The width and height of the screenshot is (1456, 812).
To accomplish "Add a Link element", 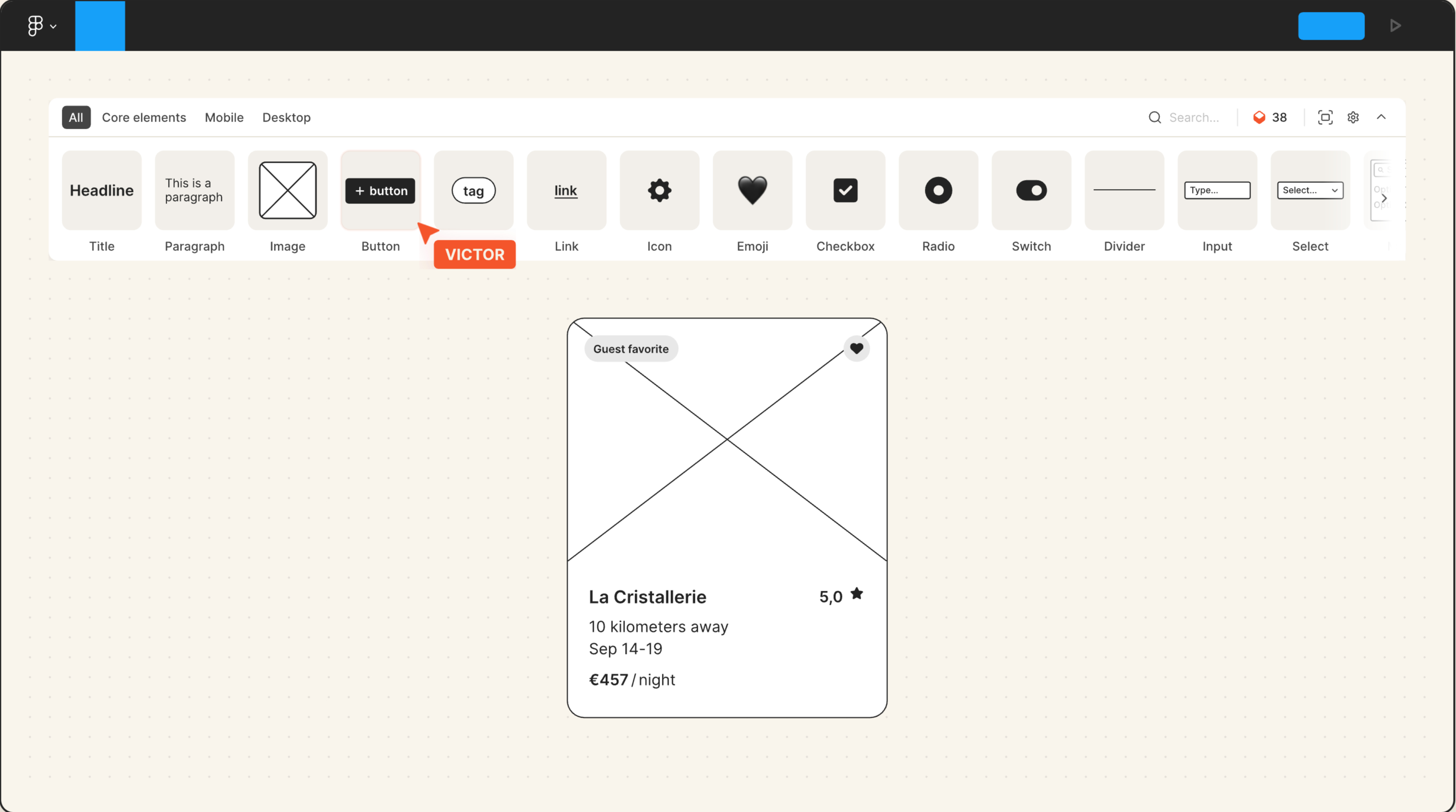I will [x=566, y=191].
